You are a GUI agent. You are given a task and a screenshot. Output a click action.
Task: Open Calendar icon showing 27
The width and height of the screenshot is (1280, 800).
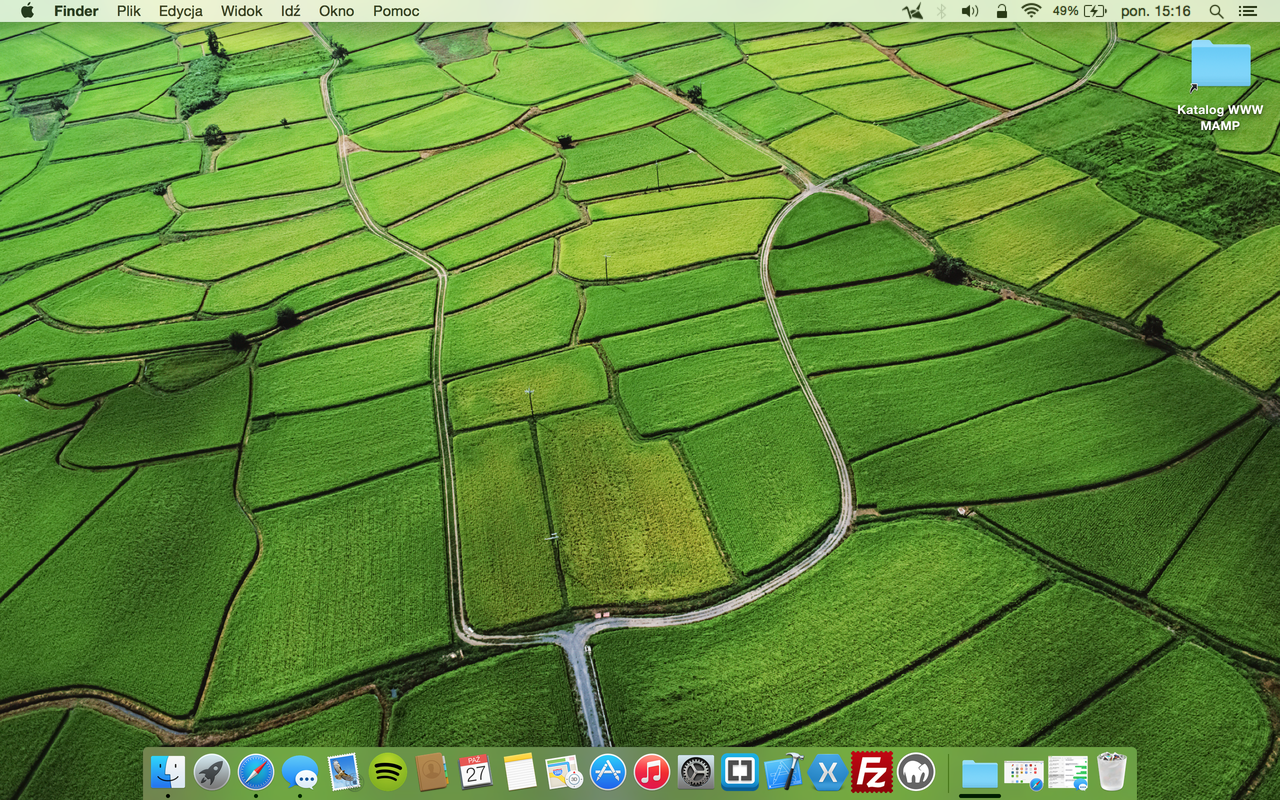click(x=476, y=772)
